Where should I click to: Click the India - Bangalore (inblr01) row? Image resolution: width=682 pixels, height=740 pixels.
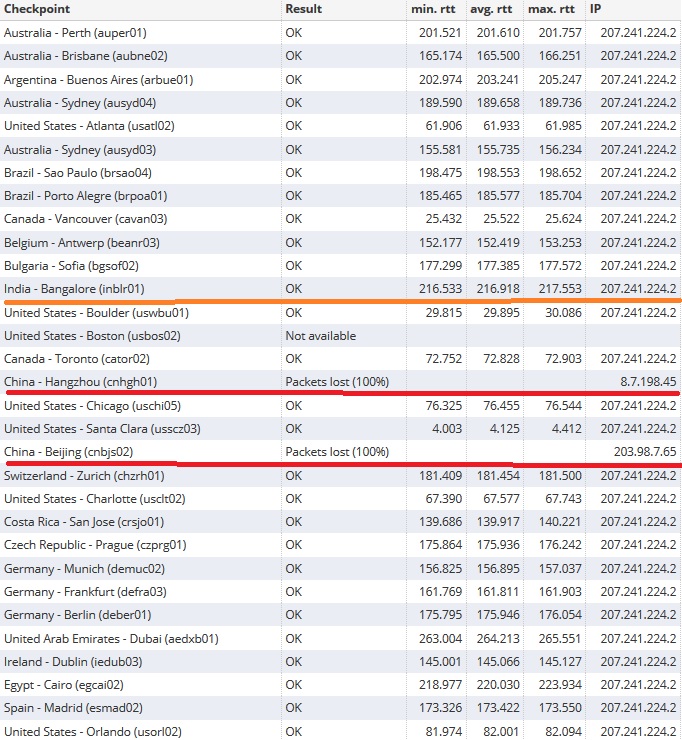click(x=74, y=289)
